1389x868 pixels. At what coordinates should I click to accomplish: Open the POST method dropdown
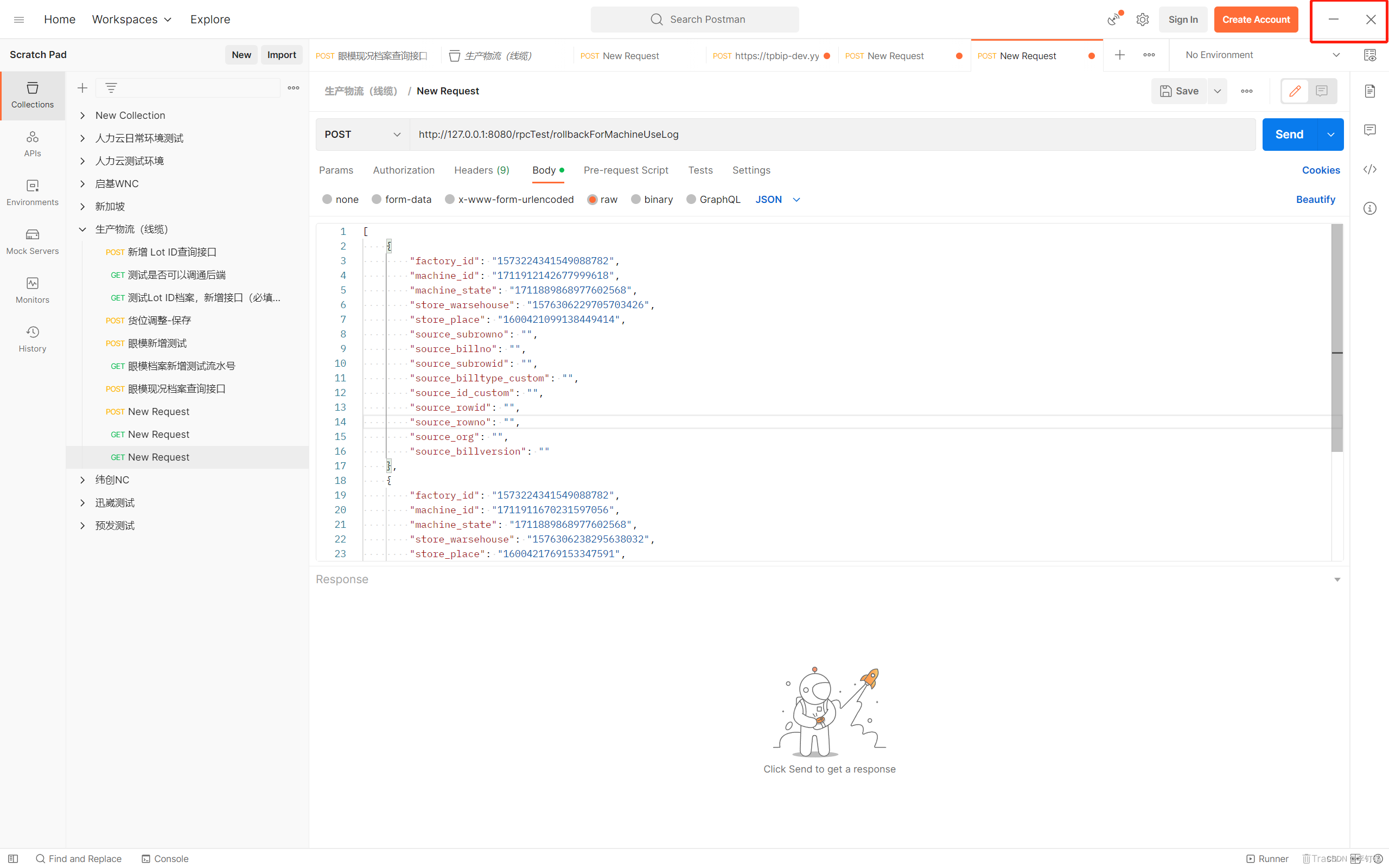pos(362,135)
